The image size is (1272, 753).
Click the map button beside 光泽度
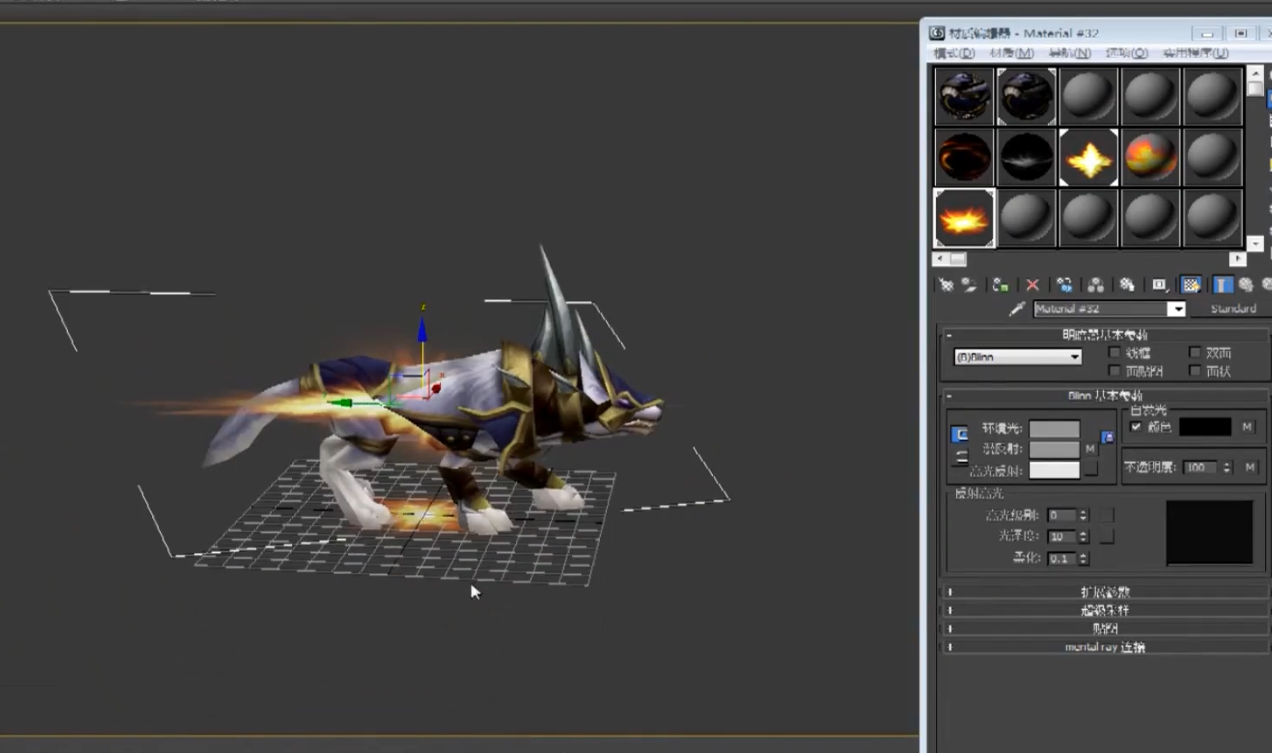(x=1106, y=537)
